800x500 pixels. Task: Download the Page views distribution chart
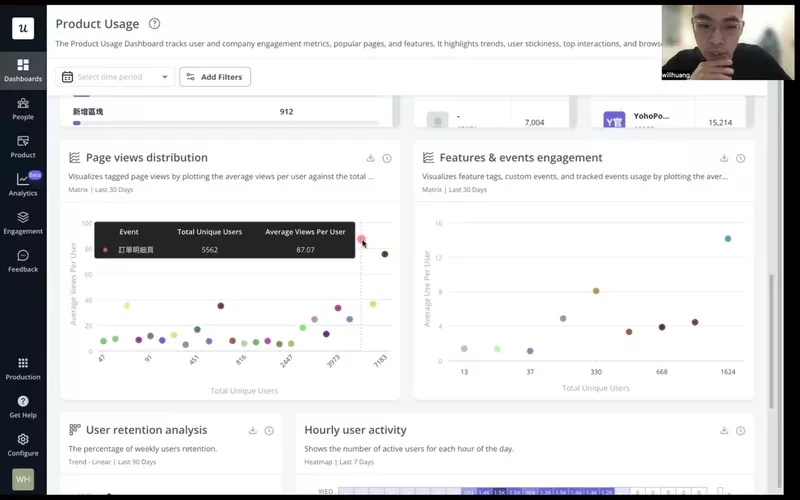pyautogui.click(x=370, y=158)
